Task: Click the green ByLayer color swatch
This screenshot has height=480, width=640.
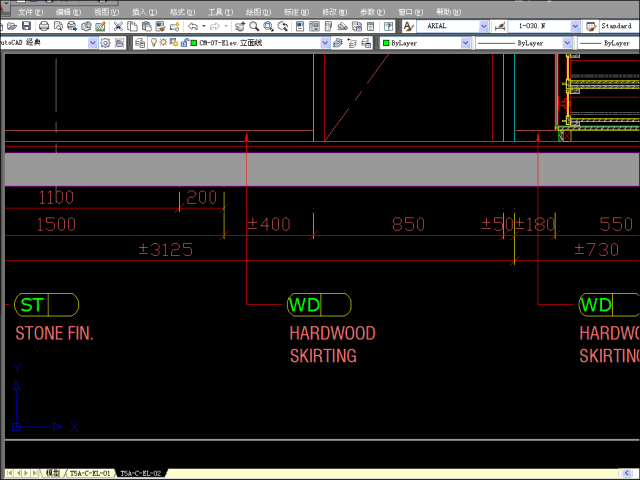Action: 386,42
